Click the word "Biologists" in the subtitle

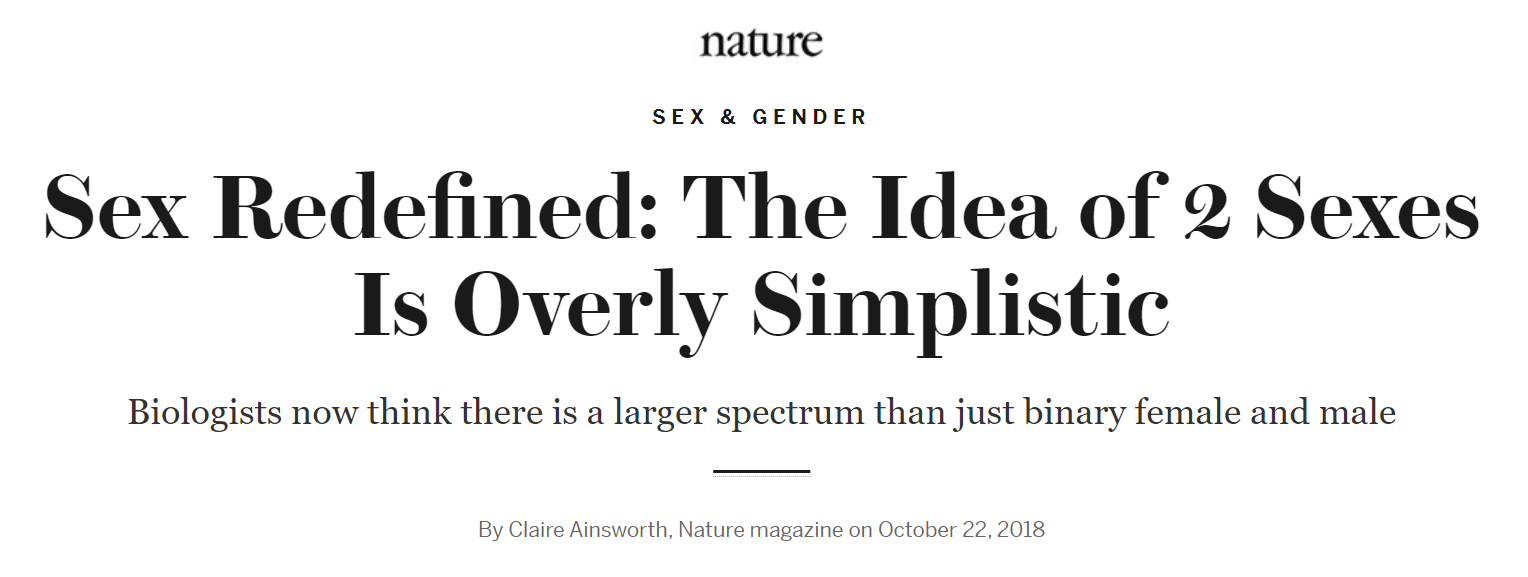(205, 412)
